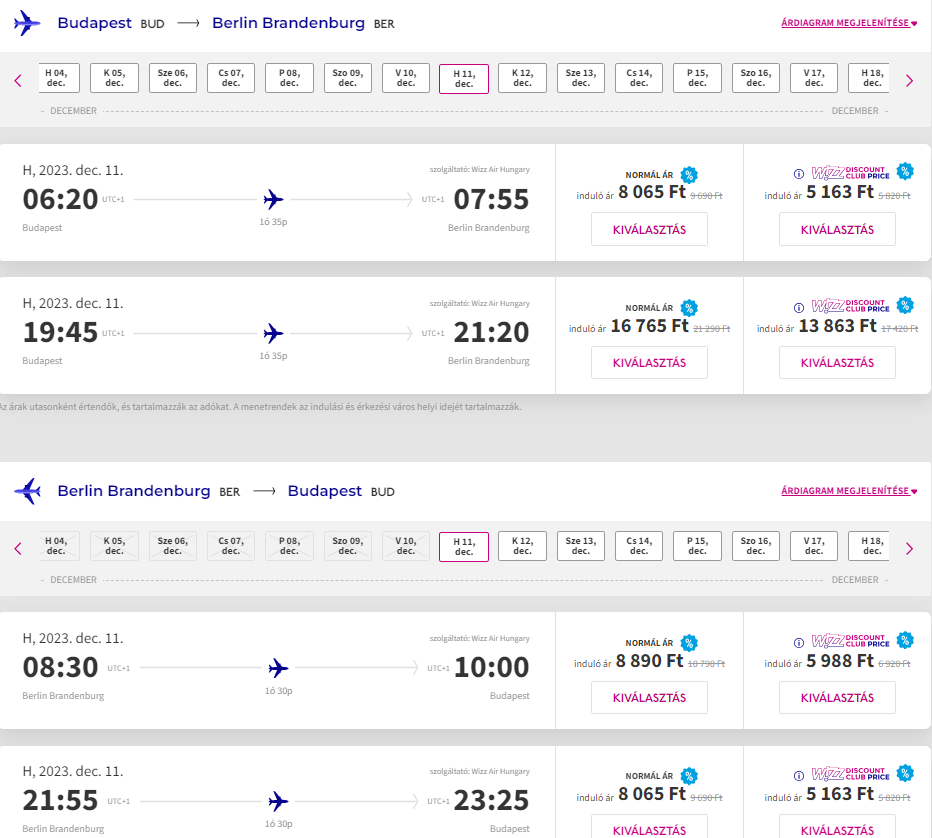Screen dimensions: 932x838
Task: Choose club price 5 163 Ft for 06:20 flight
Action: [x=837, y=229]
